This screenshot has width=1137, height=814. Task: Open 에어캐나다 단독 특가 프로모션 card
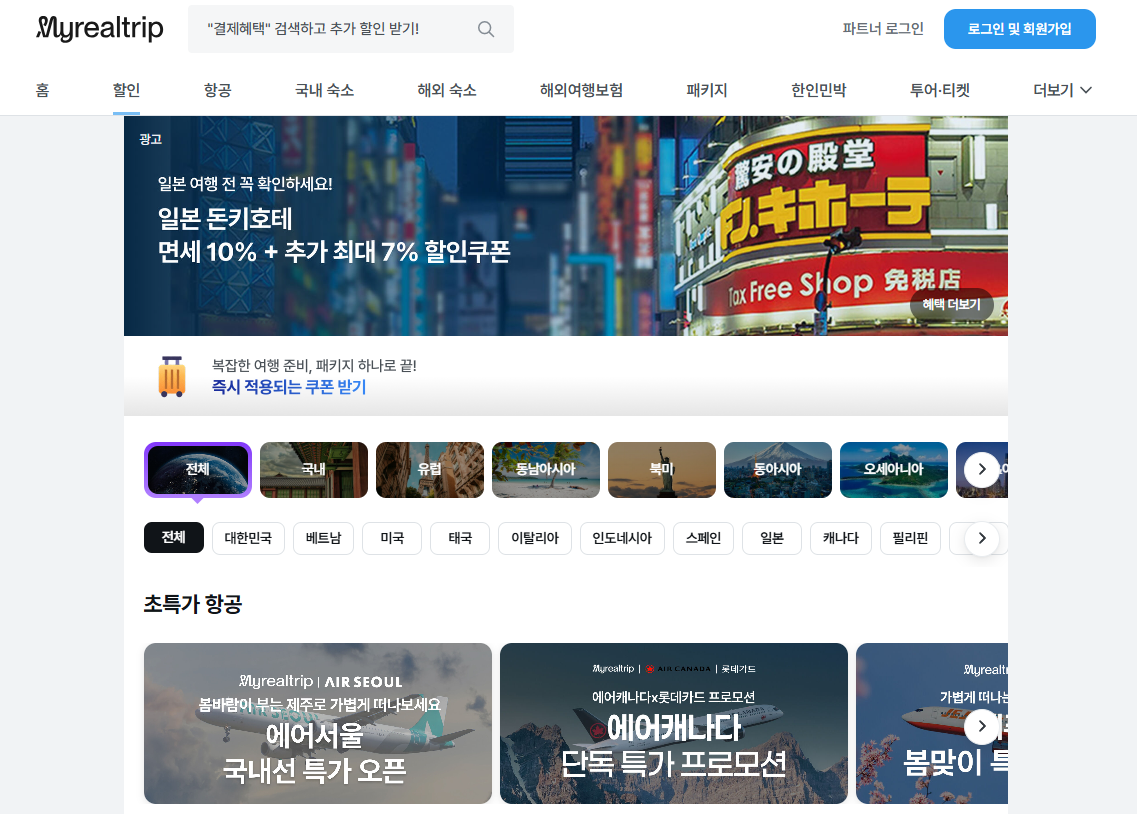point(674,723)
